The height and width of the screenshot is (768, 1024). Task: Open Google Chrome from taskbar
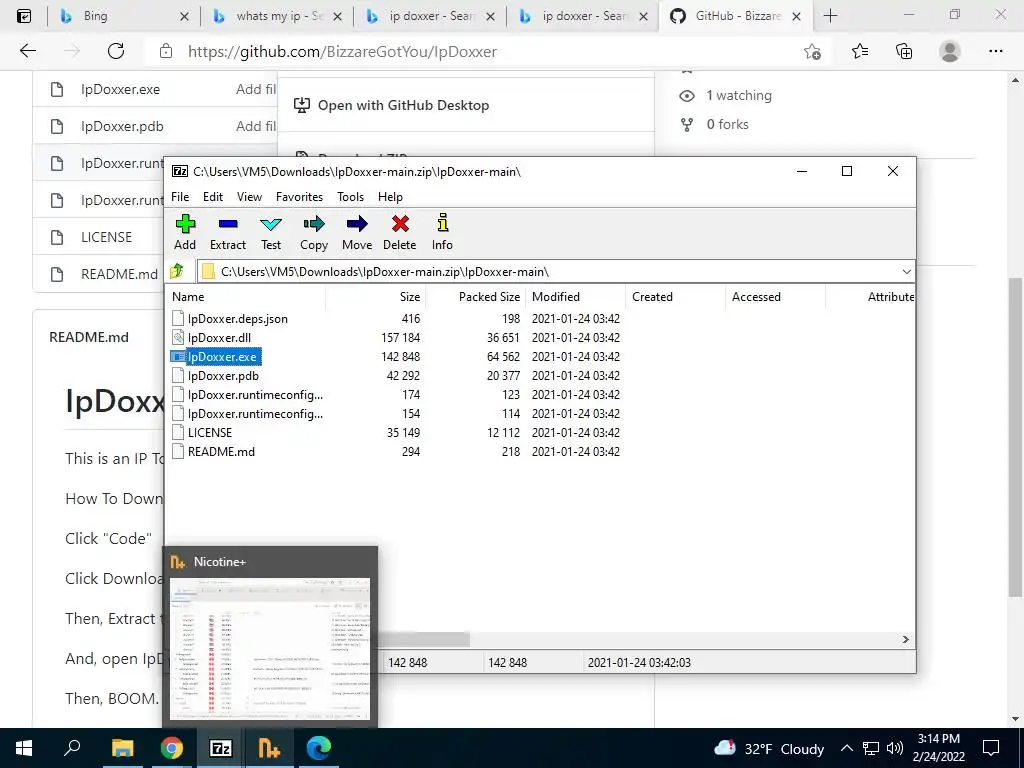tap(172, 748)
